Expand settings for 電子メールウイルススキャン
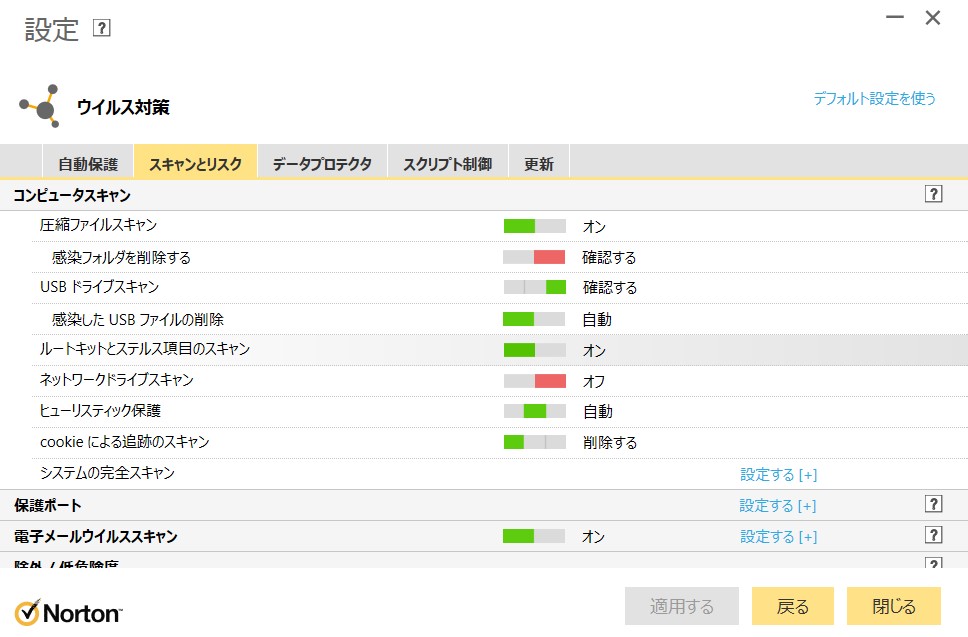This screenshot has height=637, width=968. (x=778, y=535)
